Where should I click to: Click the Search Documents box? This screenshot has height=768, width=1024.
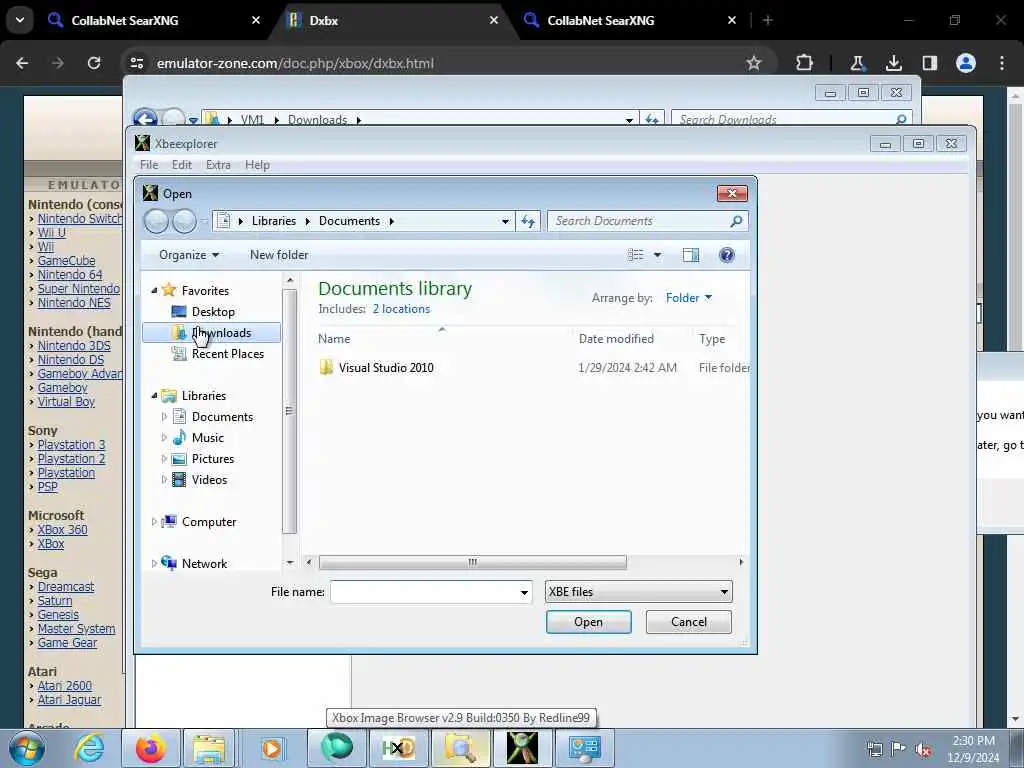point(647,221)
